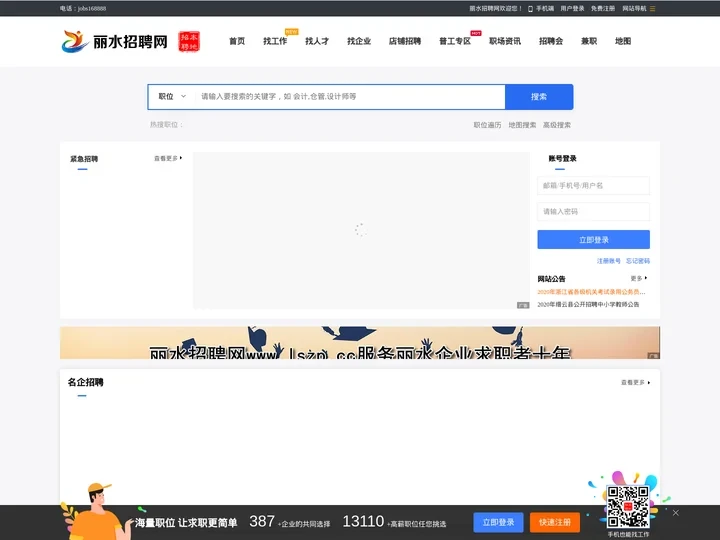View more 紧急招聘 via 查看更多

tap(168, 158)
